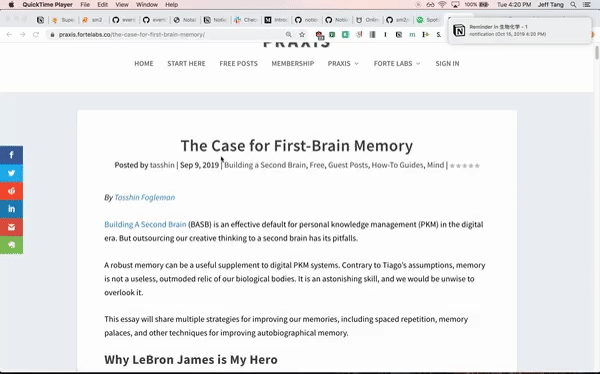Share article on Reddit via sidebar
Viewport: 600px width, 374px height.
pyautogui.click(x=11, y=191)
